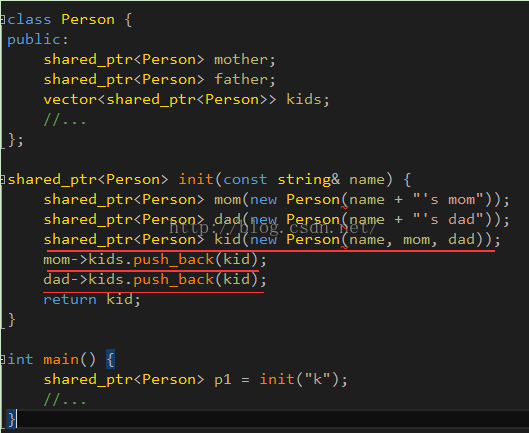Click the highlighted closing brace of main

pos(11,420)
